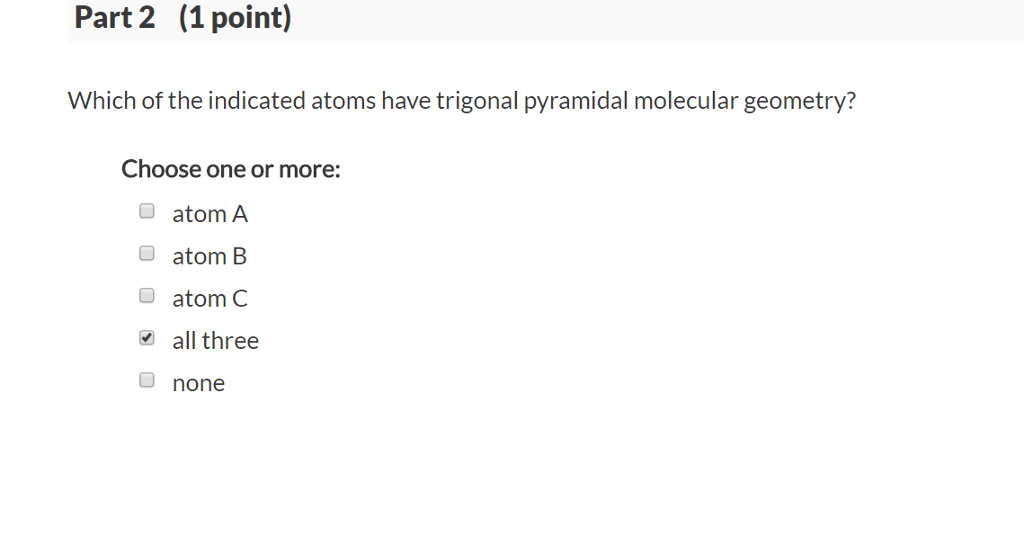Click the 'all three' answer label

point(215,341)
